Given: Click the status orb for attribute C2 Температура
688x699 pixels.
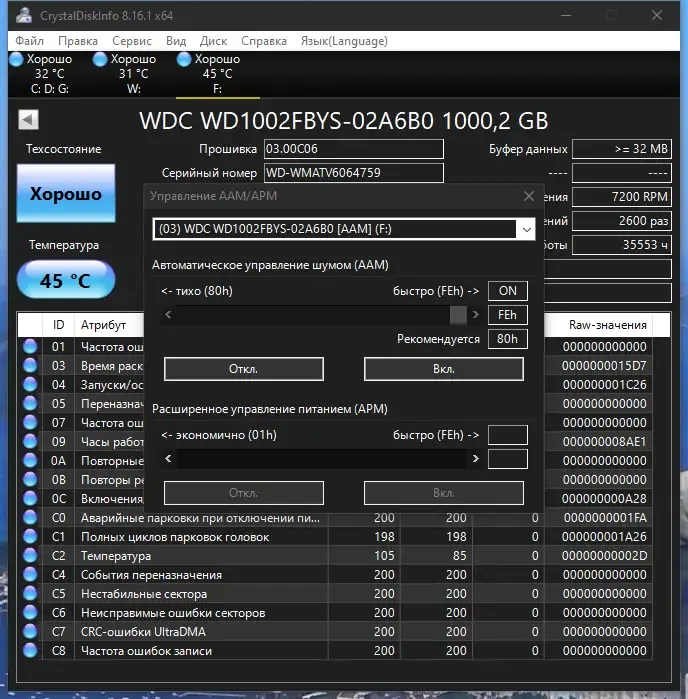Looking at the screenshot, I should click(30, 555).
